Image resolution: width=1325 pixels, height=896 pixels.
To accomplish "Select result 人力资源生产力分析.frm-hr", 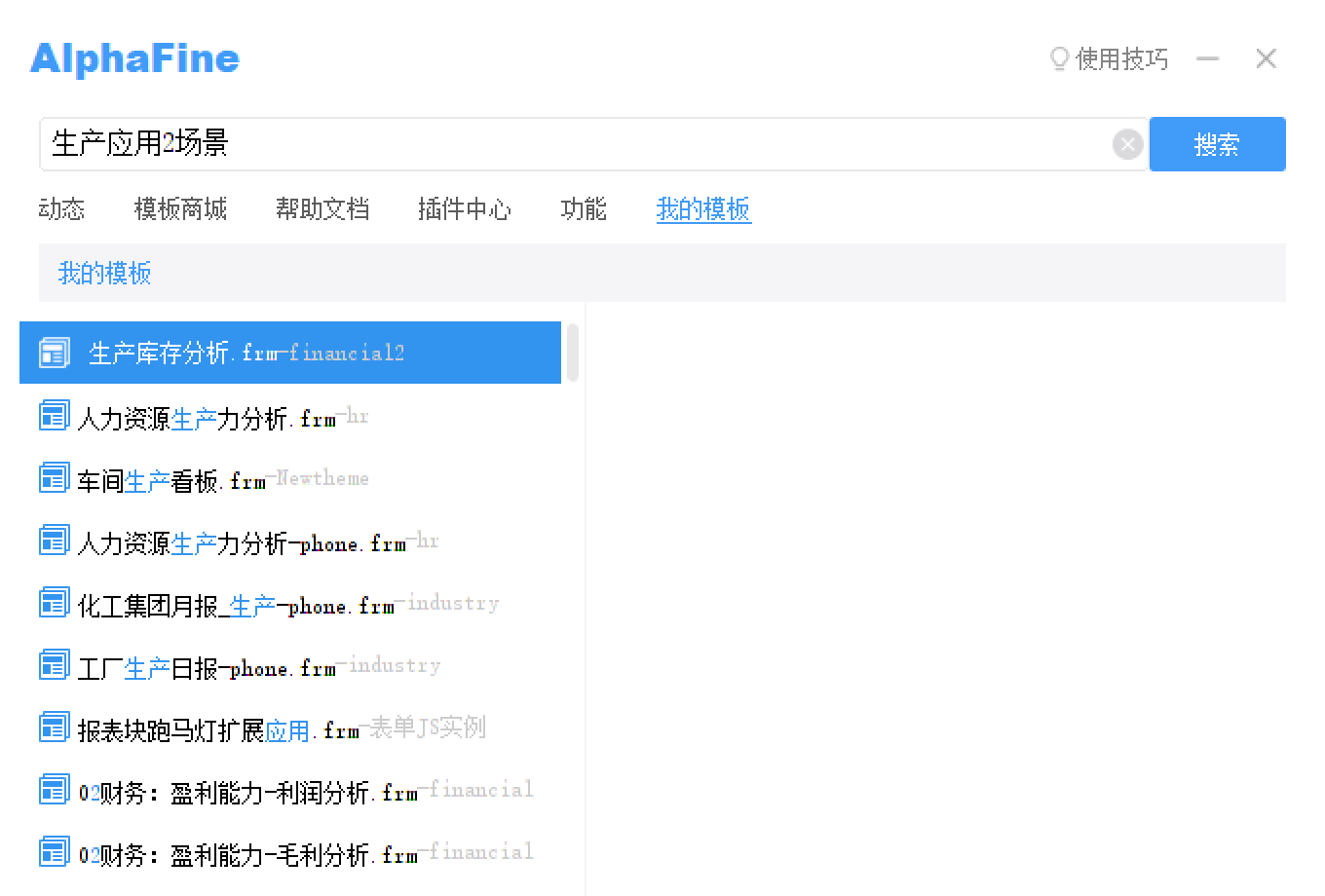I will click(290, 417).
